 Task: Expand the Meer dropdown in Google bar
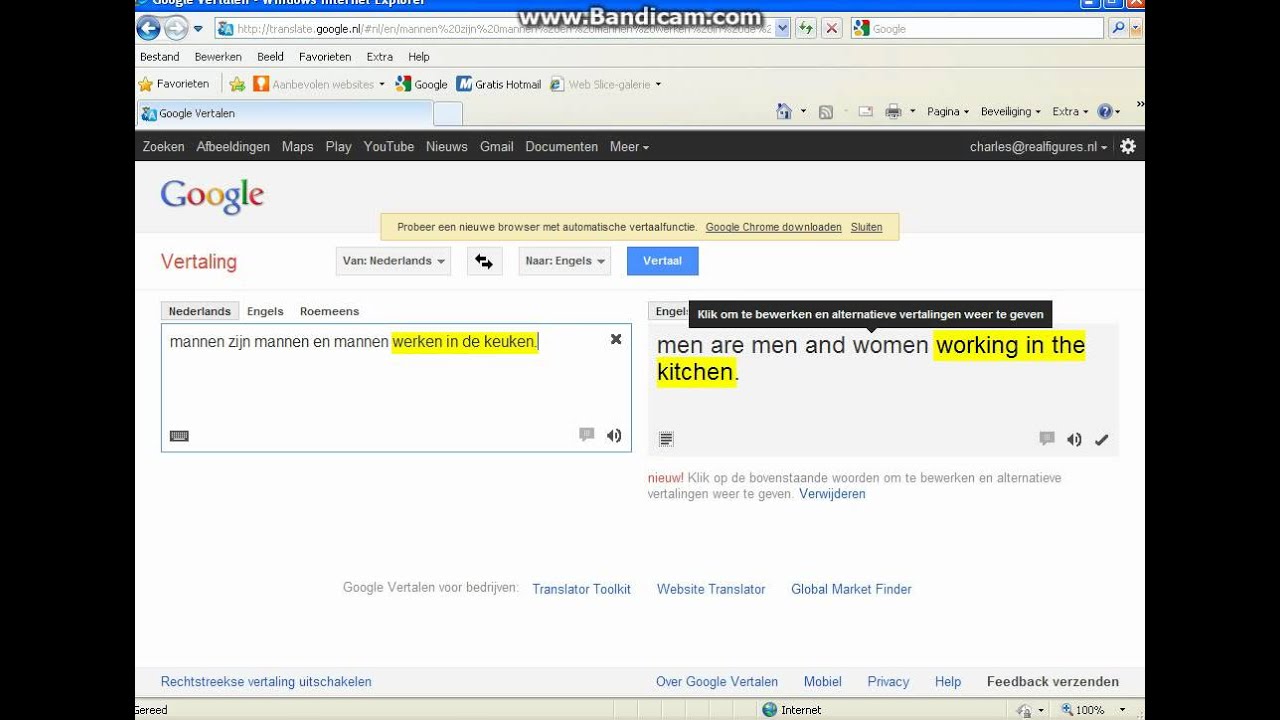[629, 146]
